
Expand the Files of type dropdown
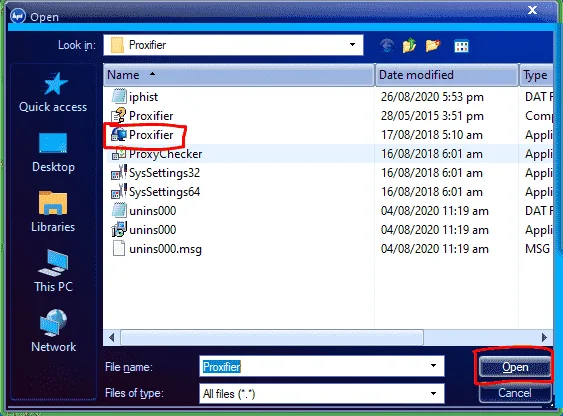pyautogui.click(x=433, y=393)
